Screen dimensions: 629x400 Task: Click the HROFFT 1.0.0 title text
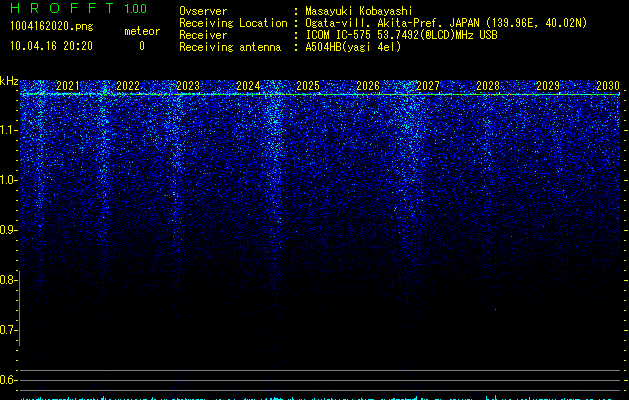(x=79, y=8)
